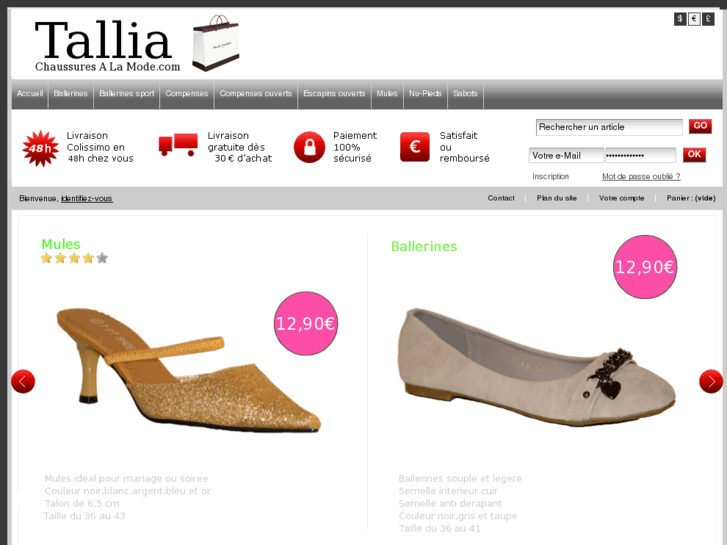Open Mot de passe oublié link
Viewport: 727px width, 545px height.
pyautogui.click(x=641, y=176)
